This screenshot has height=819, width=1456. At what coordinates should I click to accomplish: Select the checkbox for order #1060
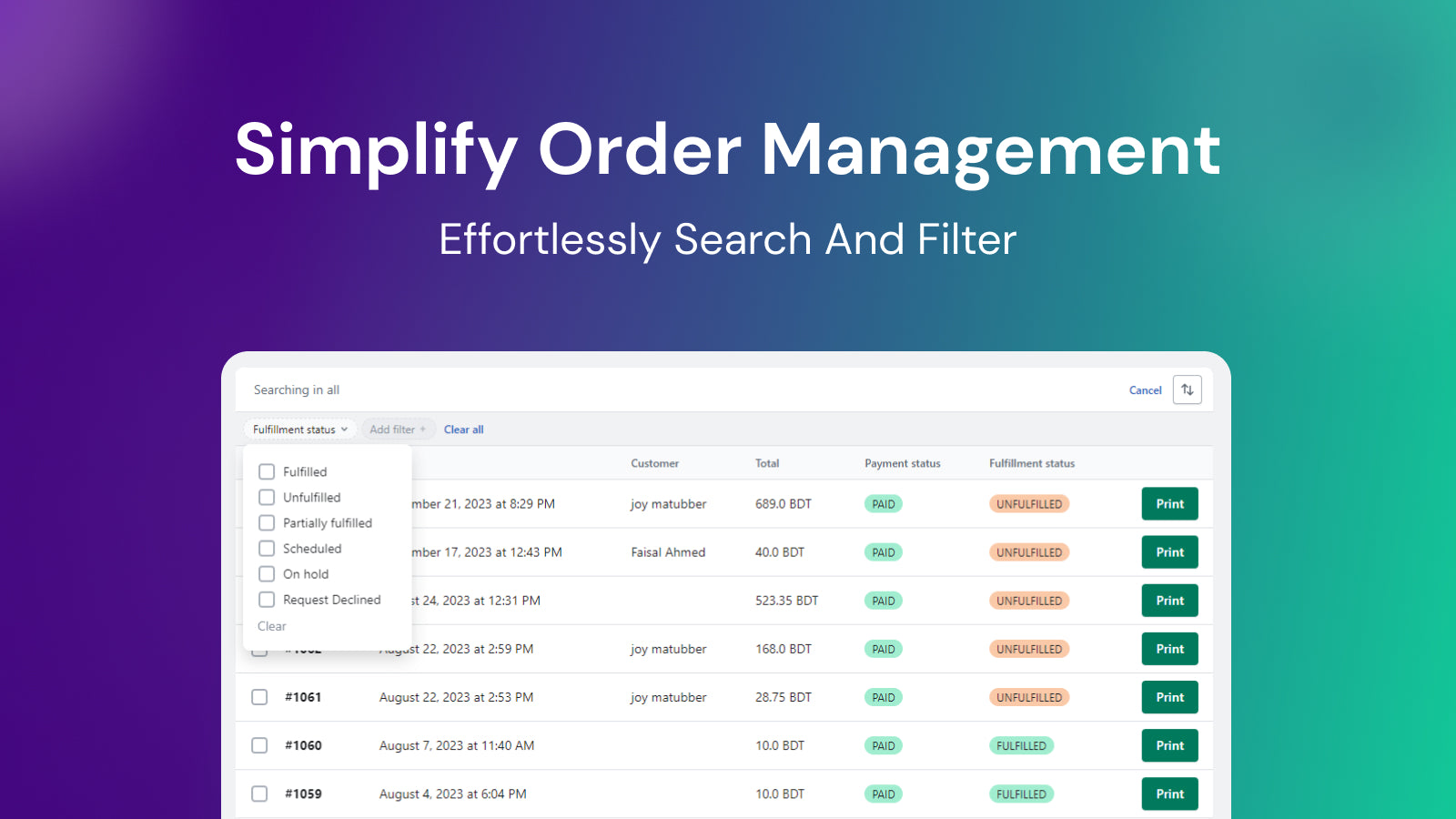259,745
